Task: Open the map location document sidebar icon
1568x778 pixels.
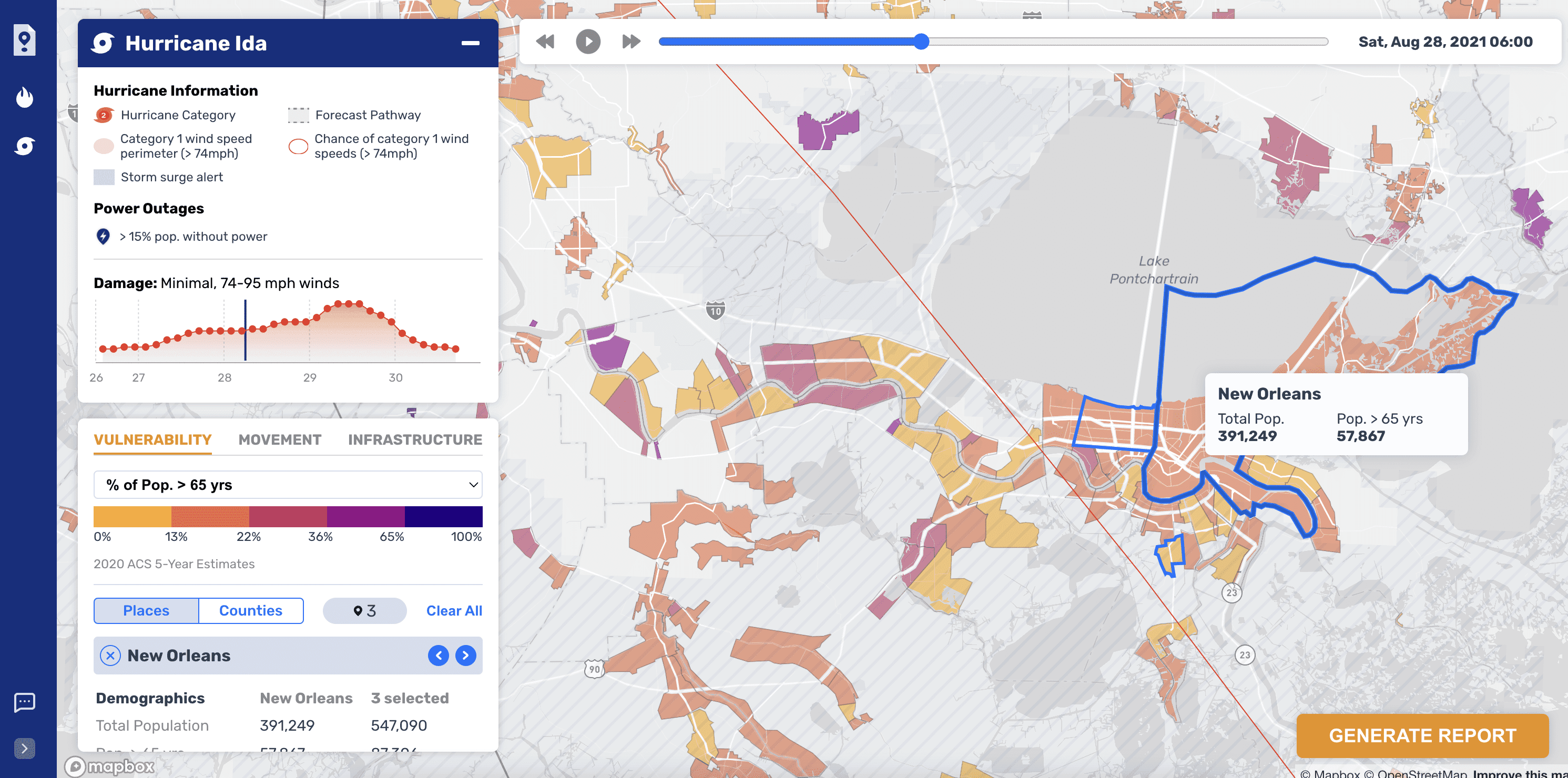Action: pos(24,41)
